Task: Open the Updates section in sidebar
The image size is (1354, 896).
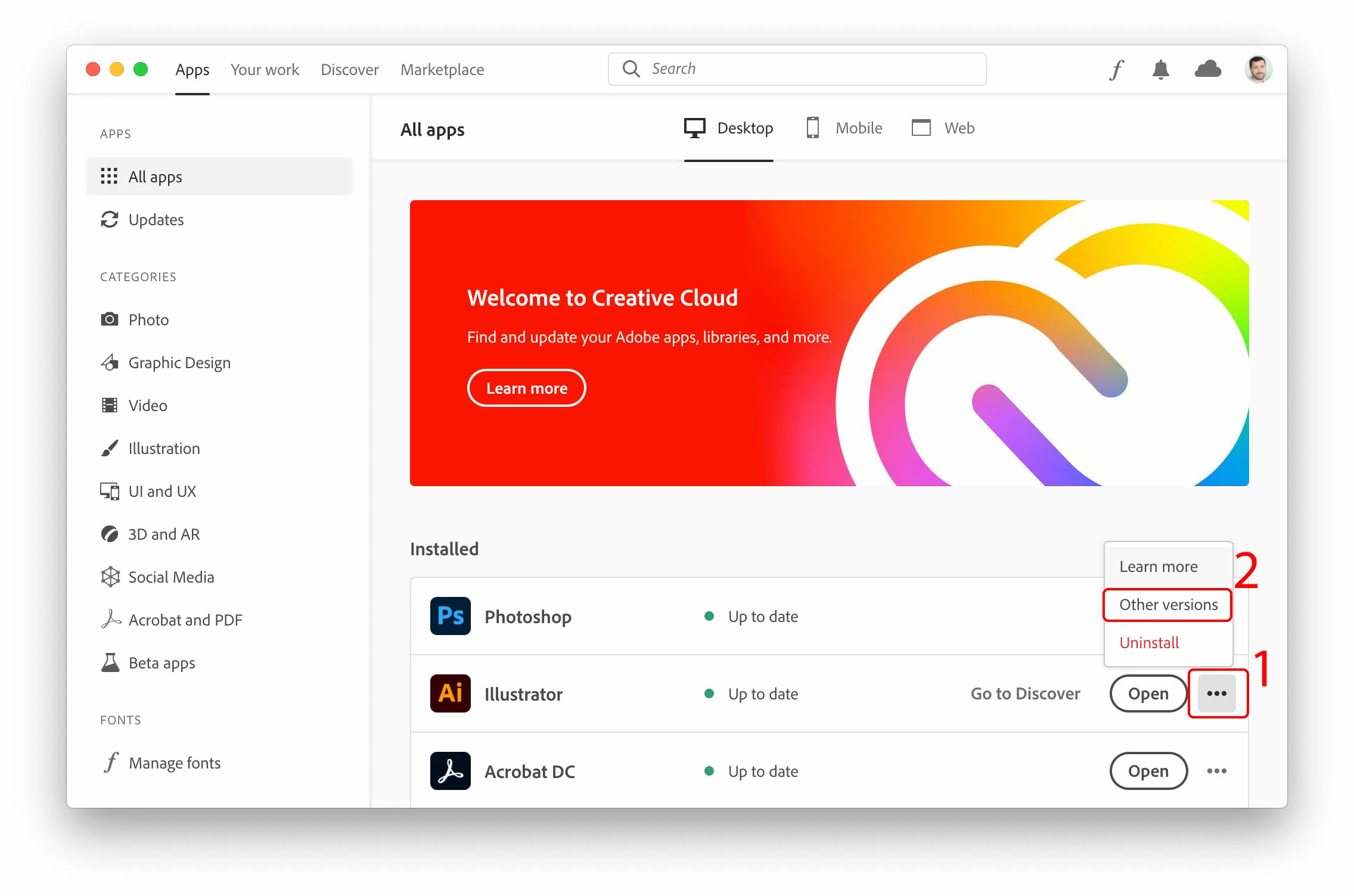Action: tap(156, 220)
